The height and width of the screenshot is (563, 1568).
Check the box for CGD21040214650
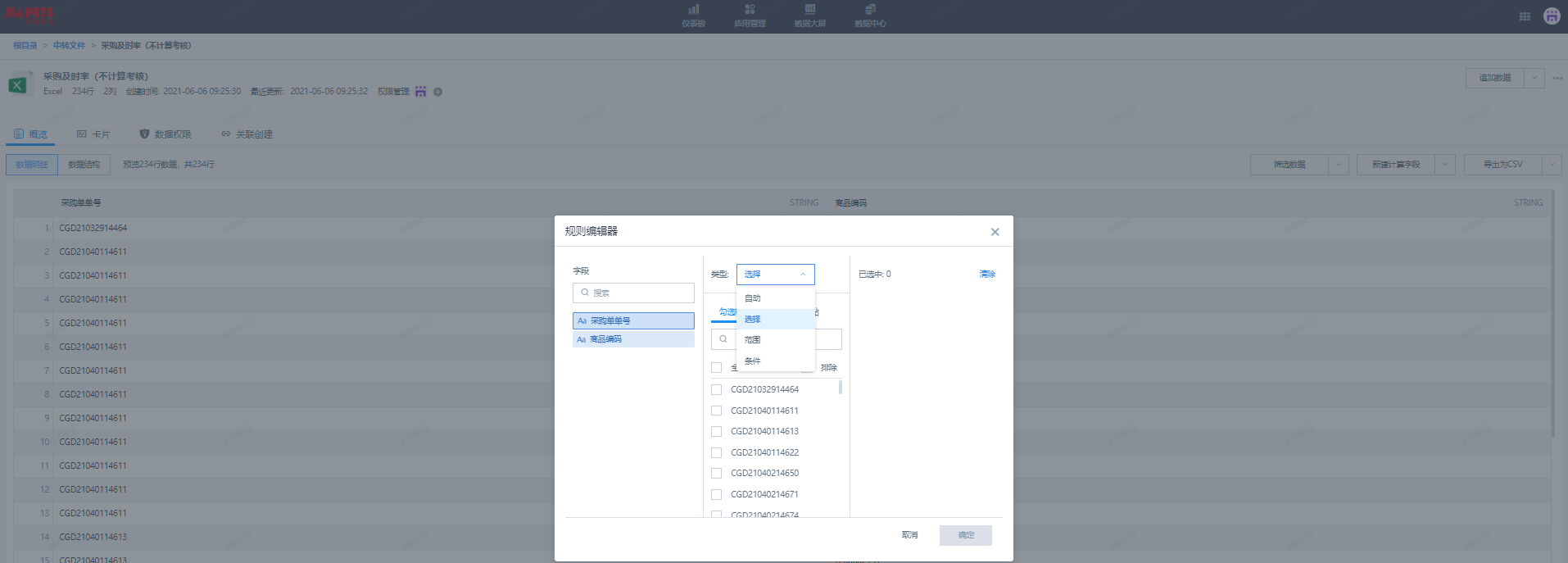(x=716, y=473)
